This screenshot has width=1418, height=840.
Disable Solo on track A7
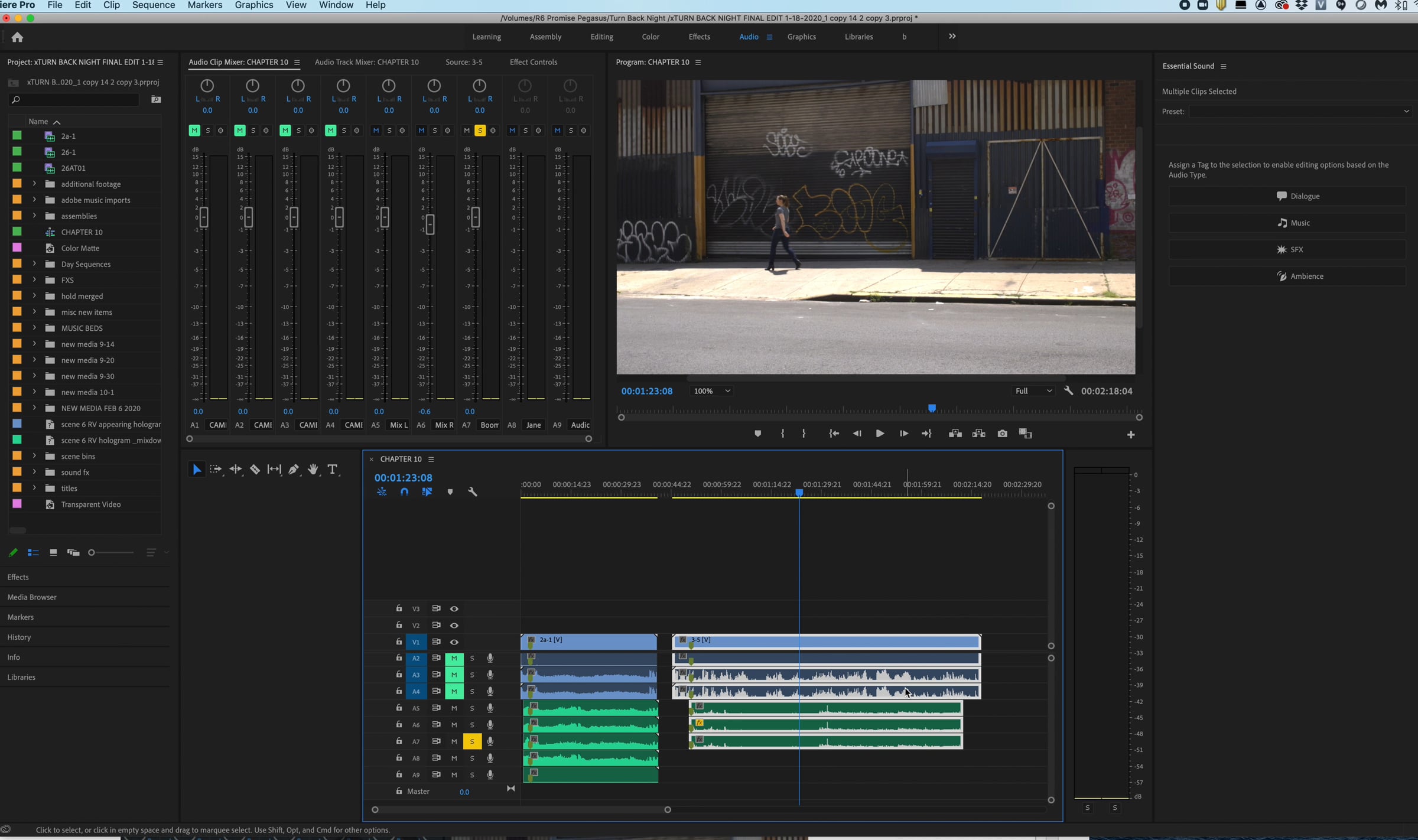471,741
